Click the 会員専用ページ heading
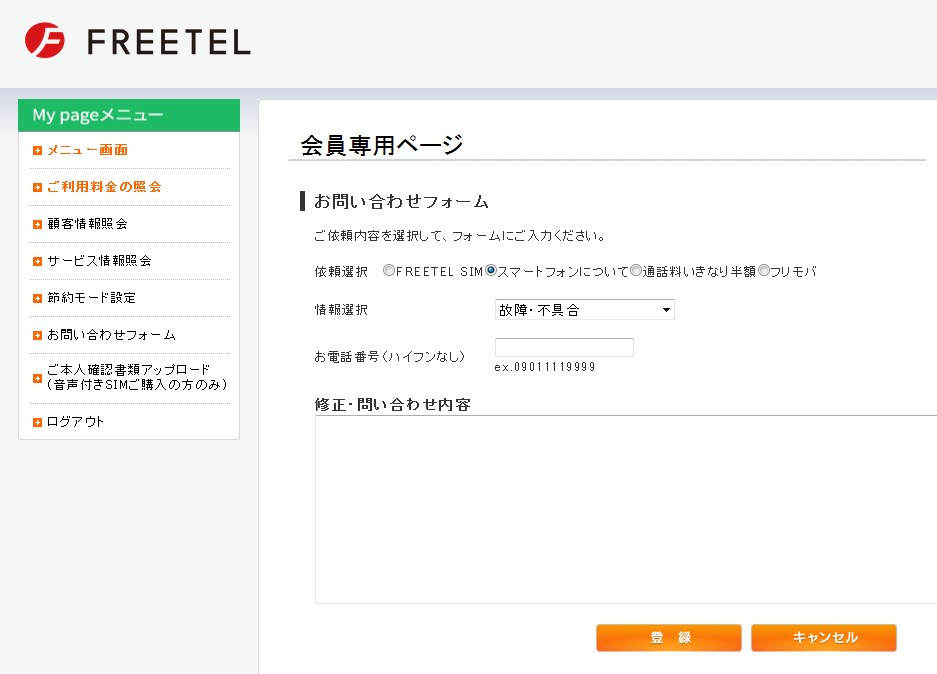The image size is (937, 674). tap(382, 145)
